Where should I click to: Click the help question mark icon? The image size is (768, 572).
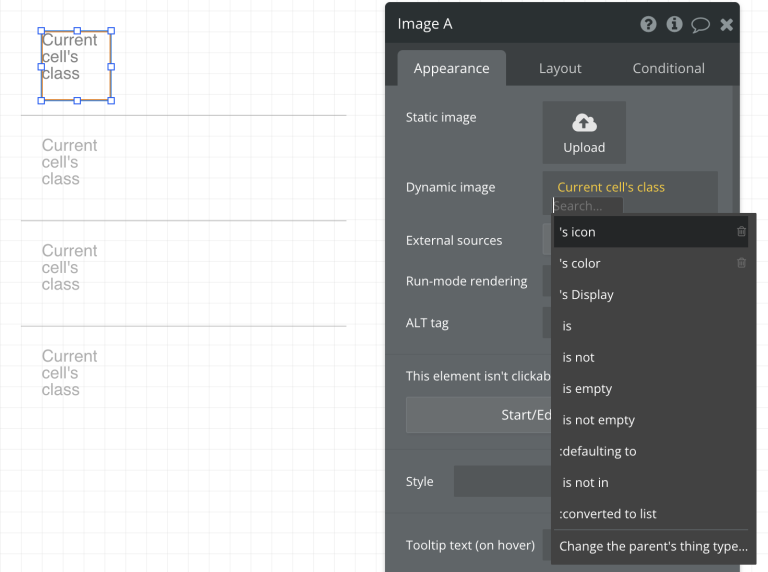pos(648,24)
